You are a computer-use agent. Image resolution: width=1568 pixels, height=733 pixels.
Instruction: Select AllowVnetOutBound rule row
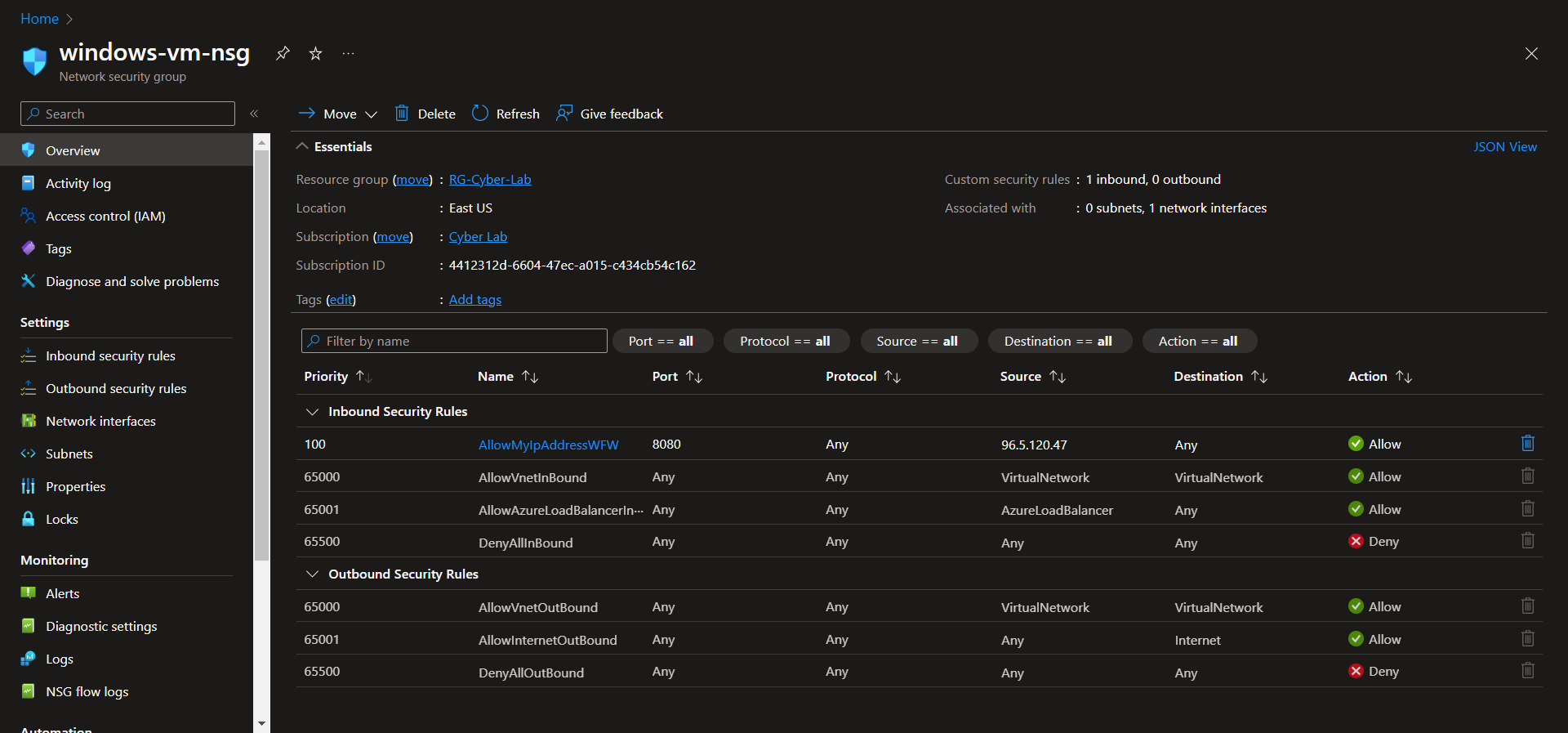tap(919, 606)
